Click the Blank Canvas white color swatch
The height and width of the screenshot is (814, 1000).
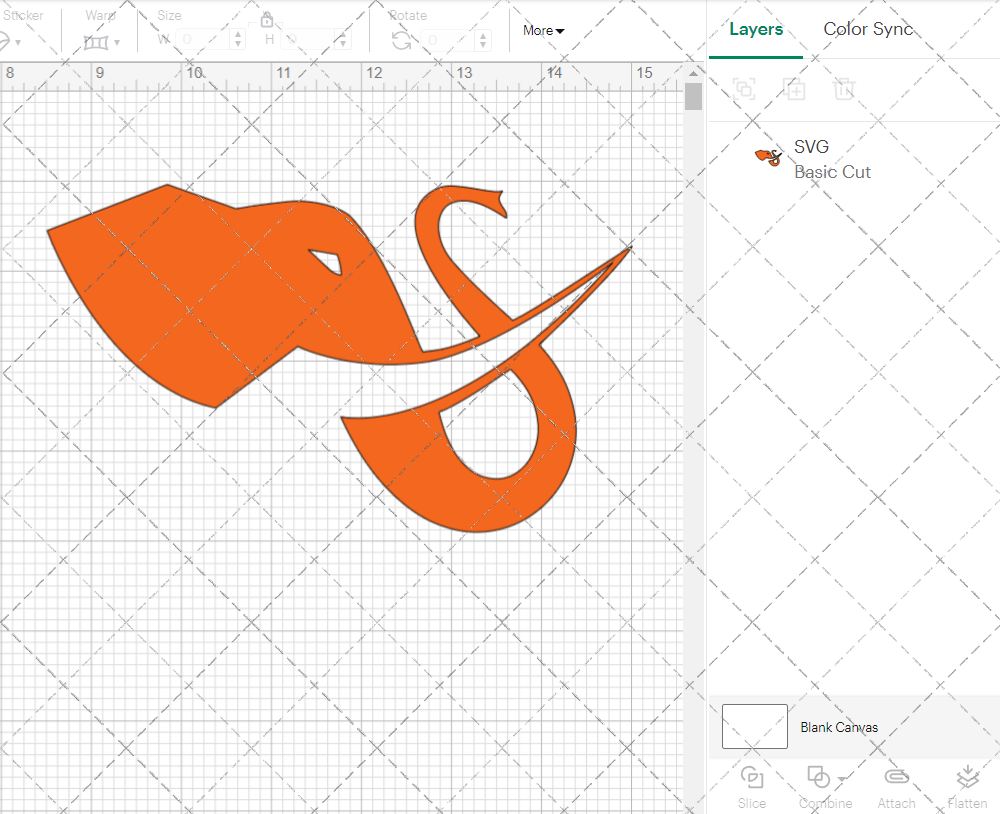click(x=755, y=727)
